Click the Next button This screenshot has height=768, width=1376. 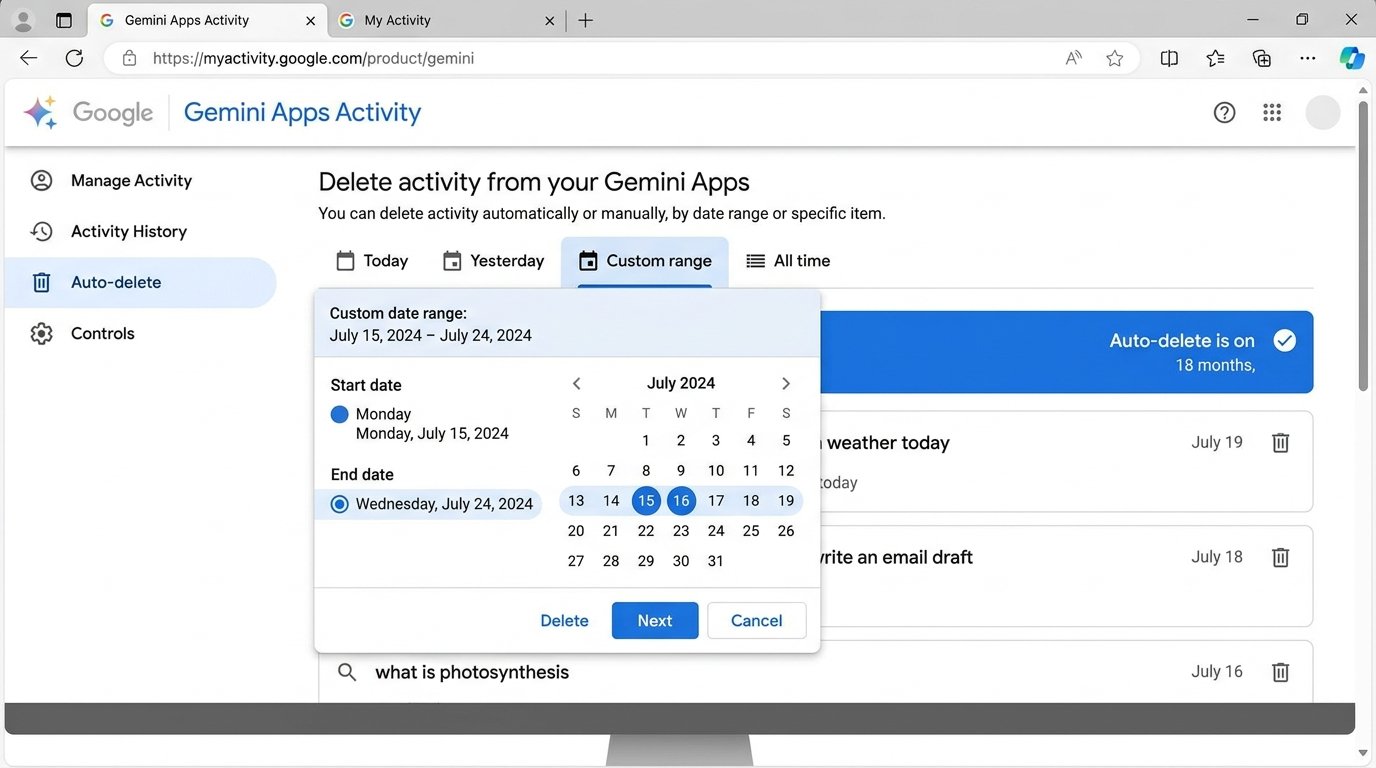(x=655, y=621)
